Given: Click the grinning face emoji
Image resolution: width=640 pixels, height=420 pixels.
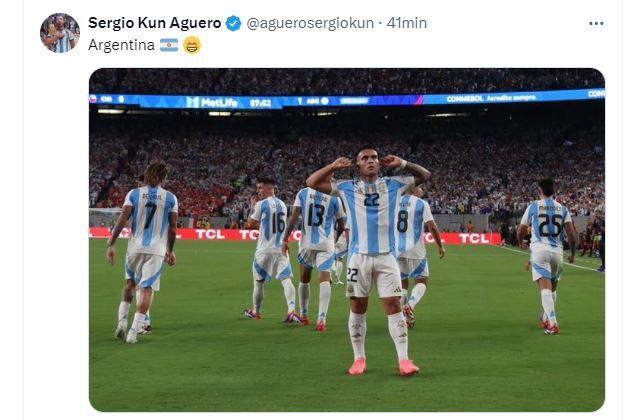Looking at the screenshot, I should point(192,45).
